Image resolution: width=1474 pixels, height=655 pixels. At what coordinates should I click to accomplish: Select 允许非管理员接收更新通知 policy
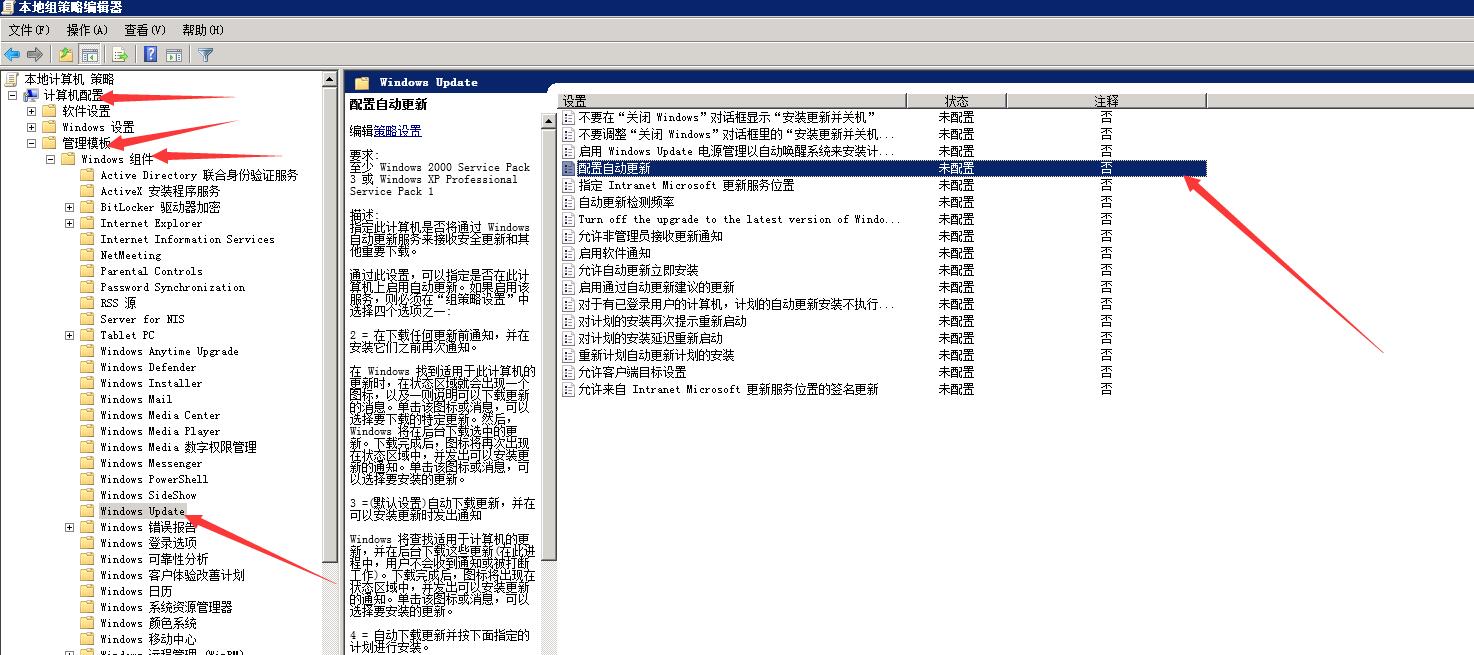click(650, 236)
